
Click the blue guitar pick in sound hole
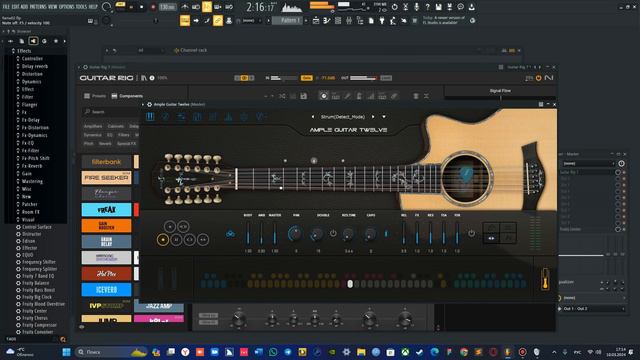(x=466, y=174)
